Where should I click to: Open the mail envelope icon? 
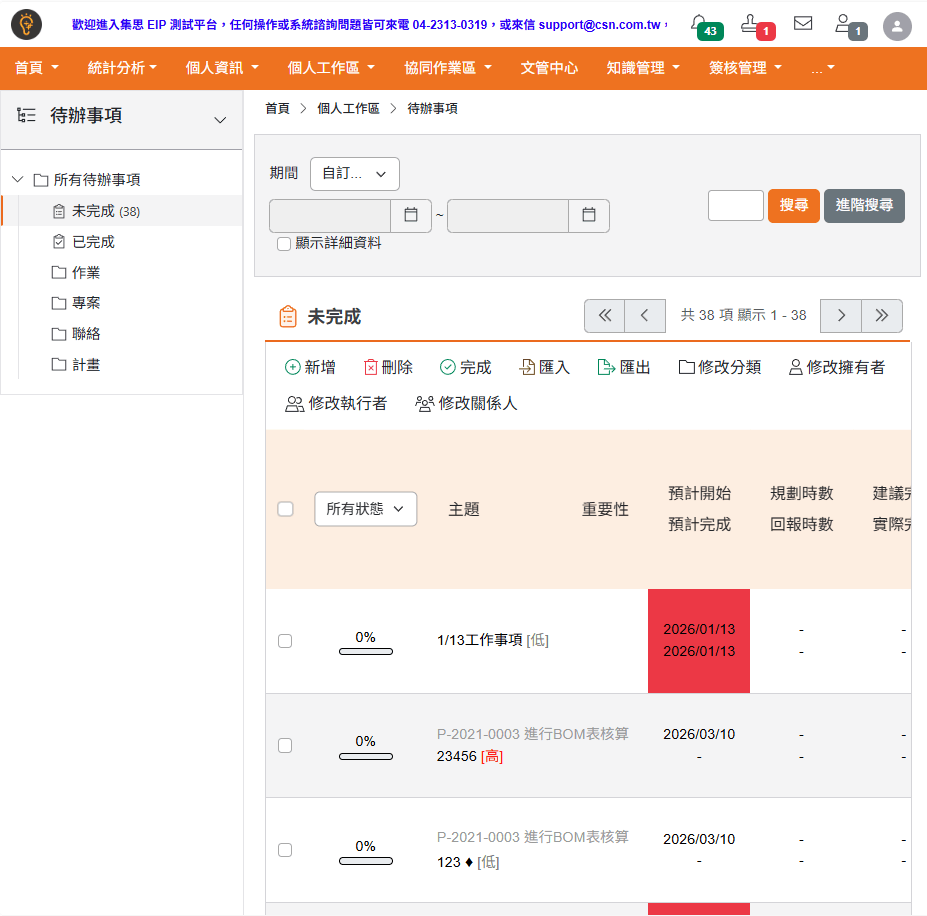(x=803, y=23)
